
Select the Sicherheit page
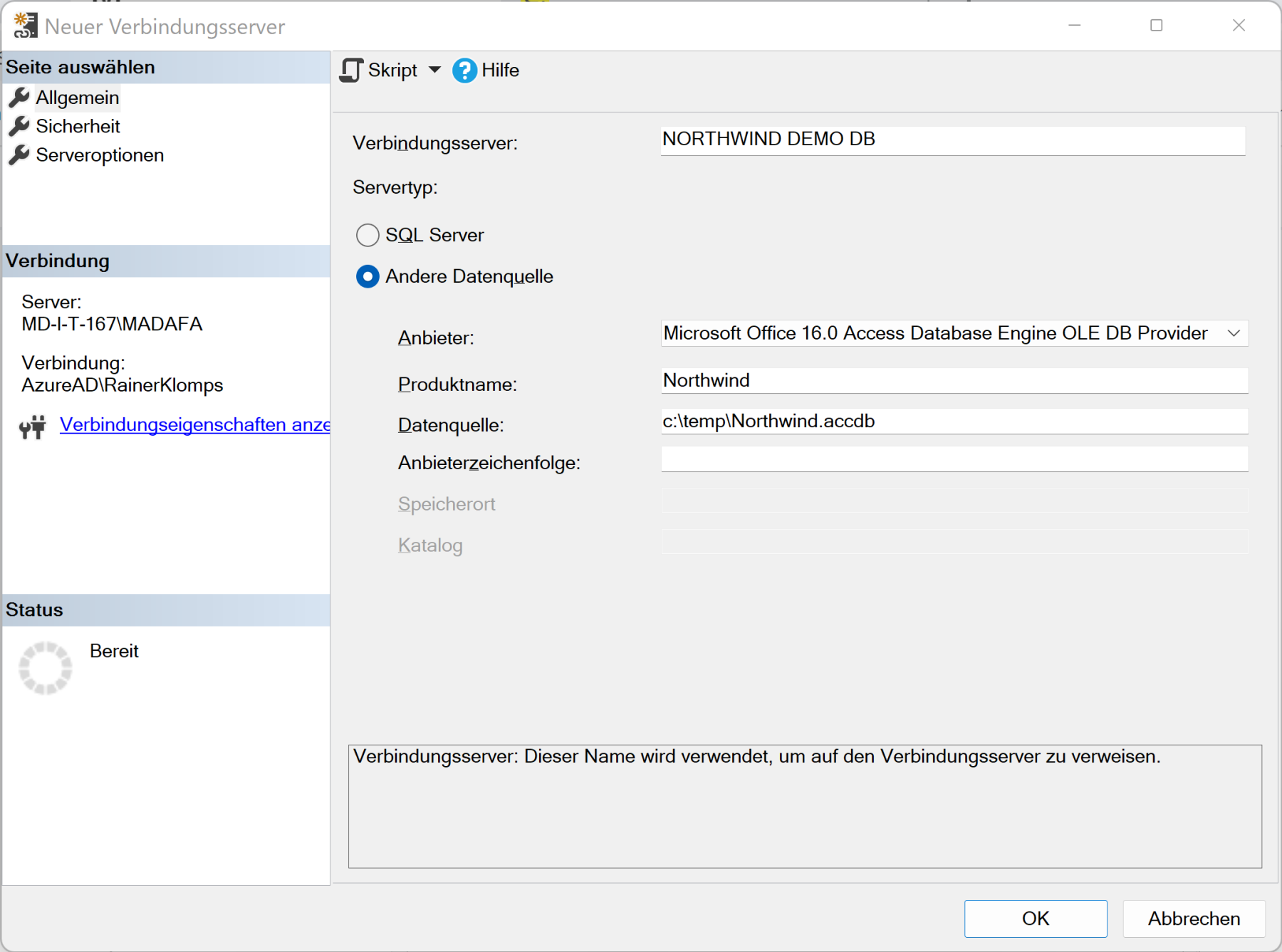coord(78,126)
